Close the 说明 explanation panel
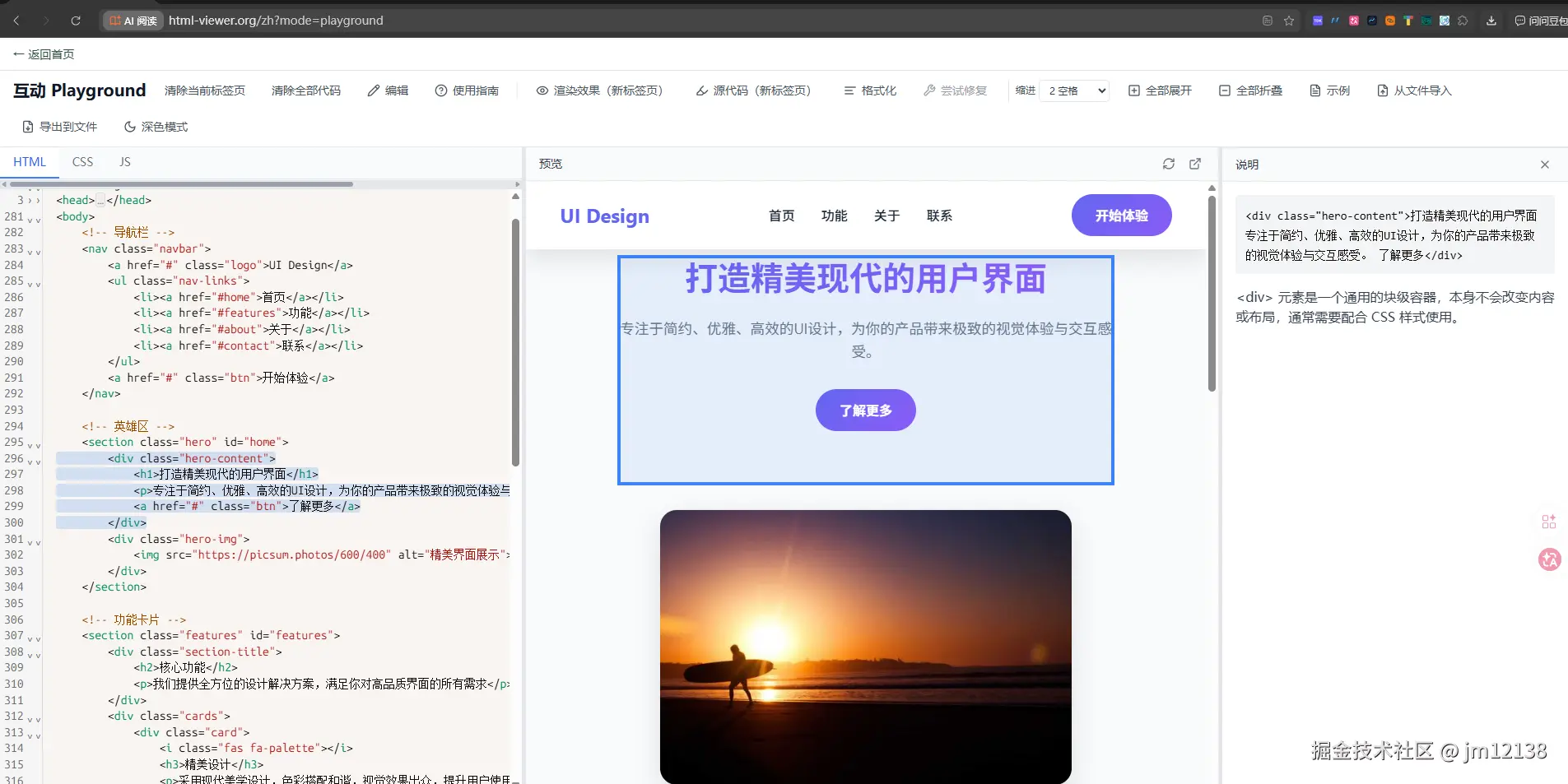 1546,164
